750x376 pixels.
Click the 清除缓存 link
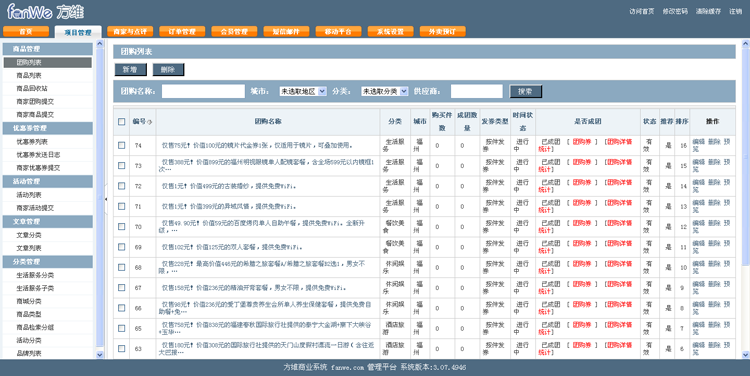tap(708, 11)
